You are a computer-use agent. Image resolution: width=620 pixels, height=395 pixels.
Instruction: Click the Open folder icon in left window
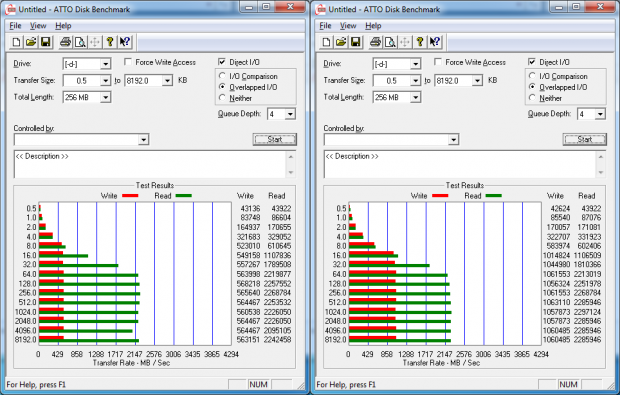tap(31, 42)
